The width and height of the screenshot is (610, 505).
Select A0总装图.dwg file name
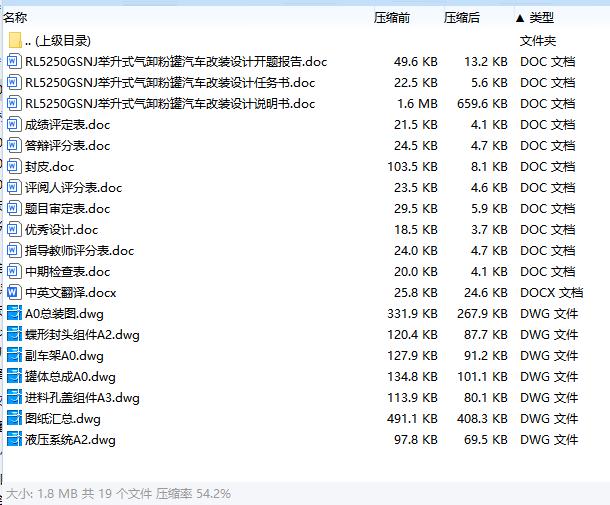coord(64,314)
